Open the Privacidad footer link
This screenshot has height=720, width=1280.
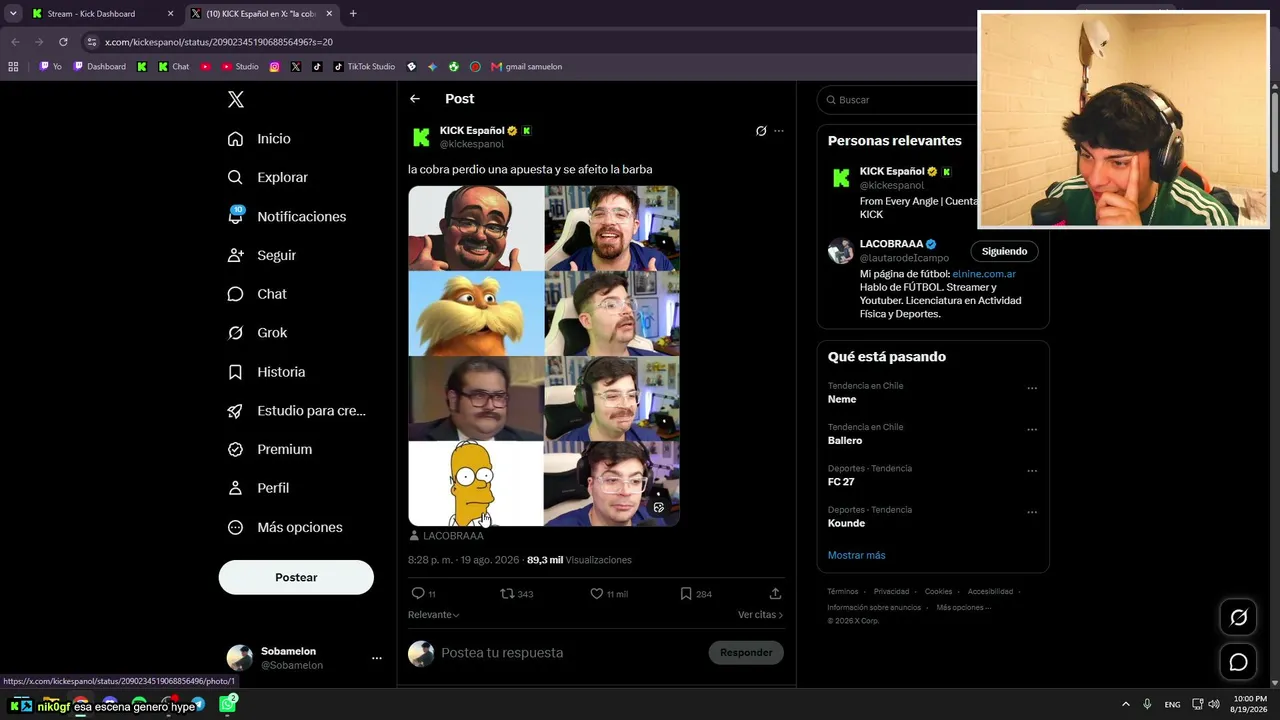892,591
